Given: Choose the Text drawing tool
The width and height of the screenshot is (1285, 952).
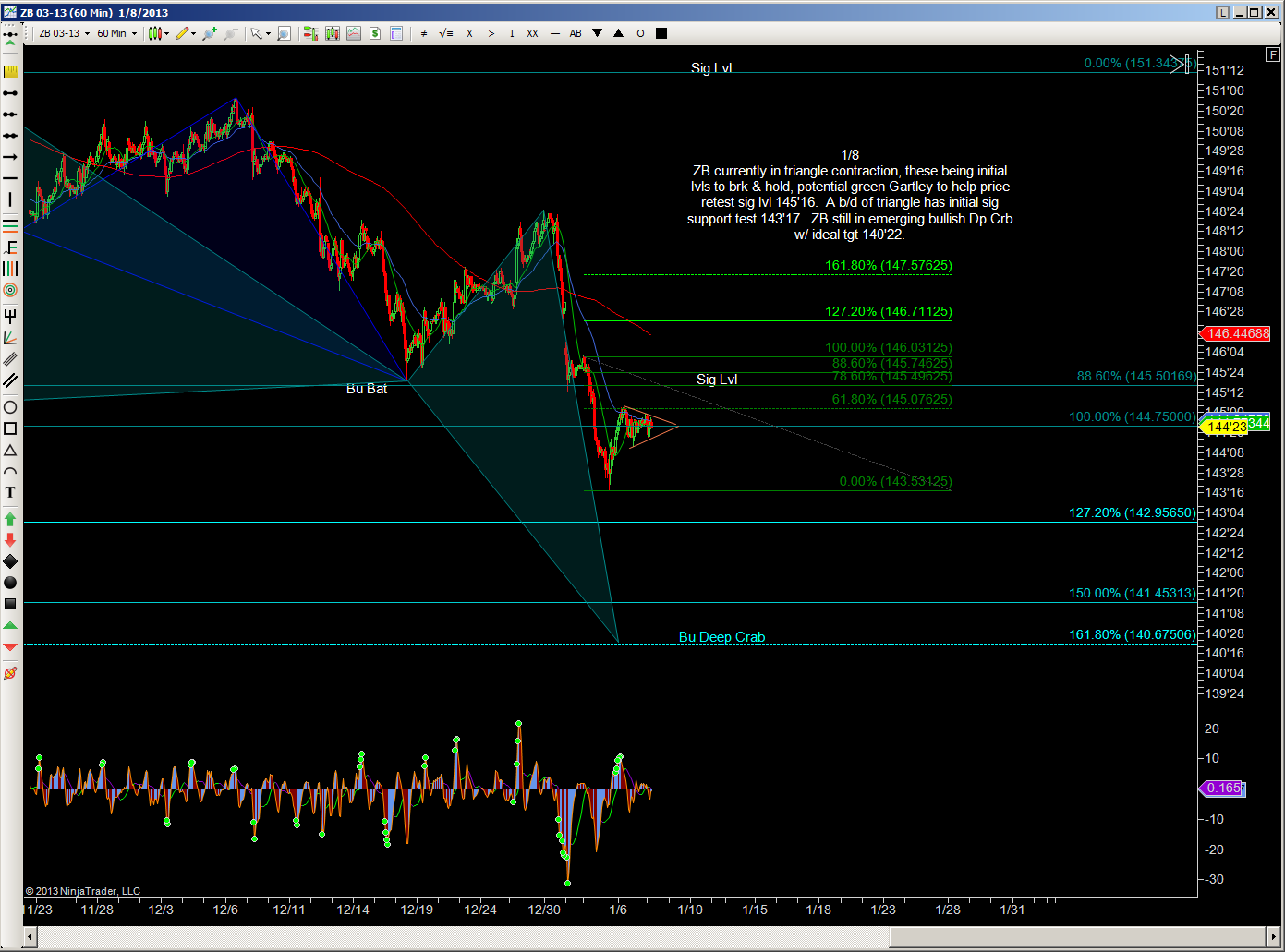Looking at the screenshot, I should (10, 493).
